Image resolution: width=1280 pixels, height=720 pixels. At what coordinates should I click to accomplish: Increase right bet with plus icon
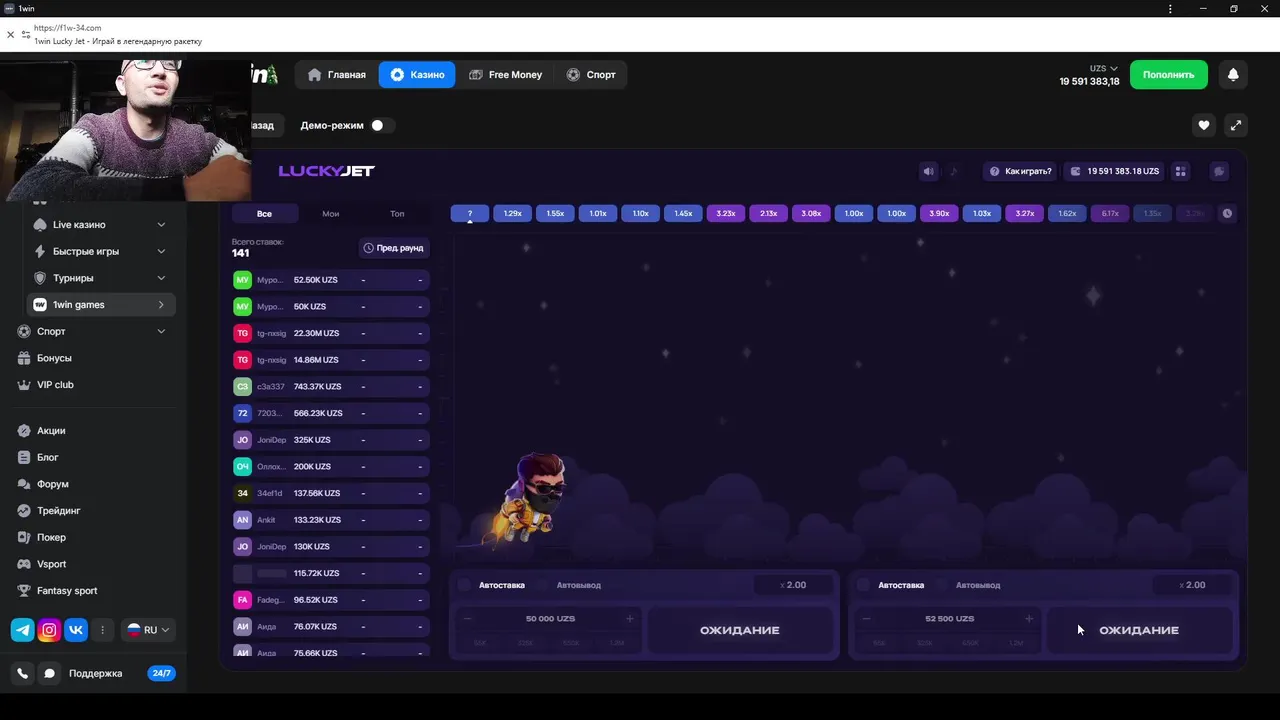point(1029,618)
